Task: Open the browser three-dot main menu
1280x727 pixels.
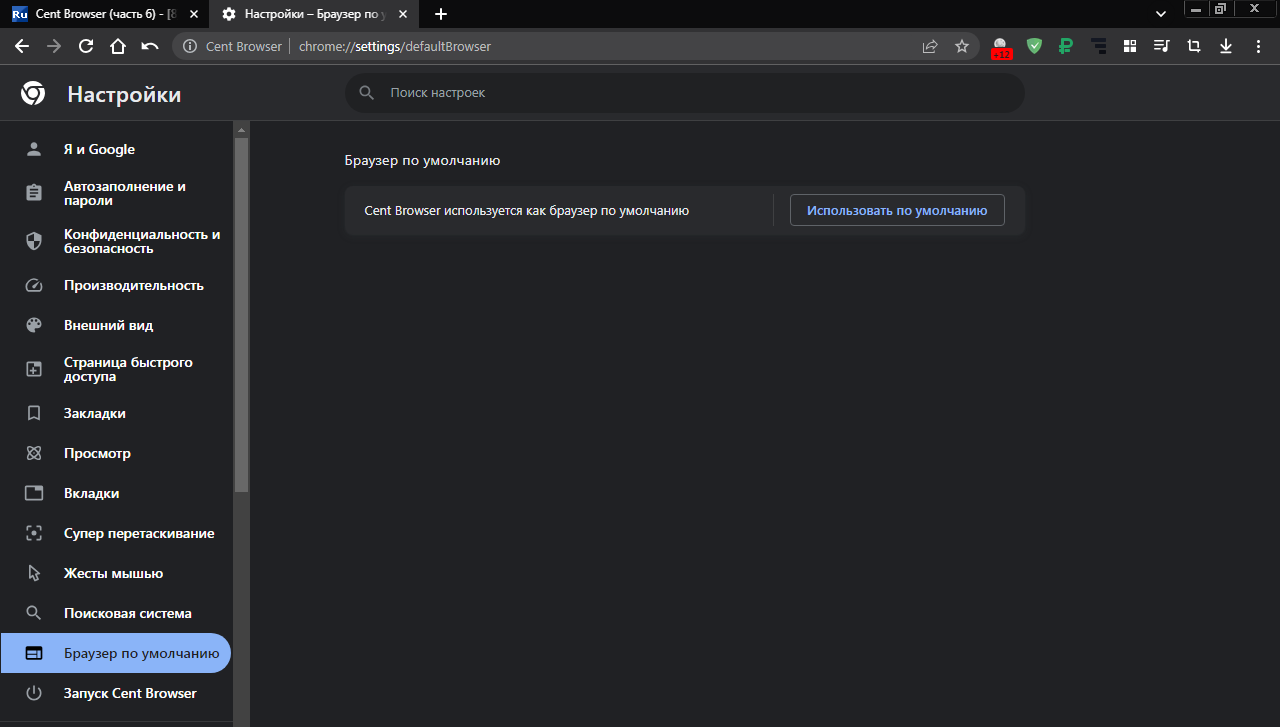Action: (1258, 46)
